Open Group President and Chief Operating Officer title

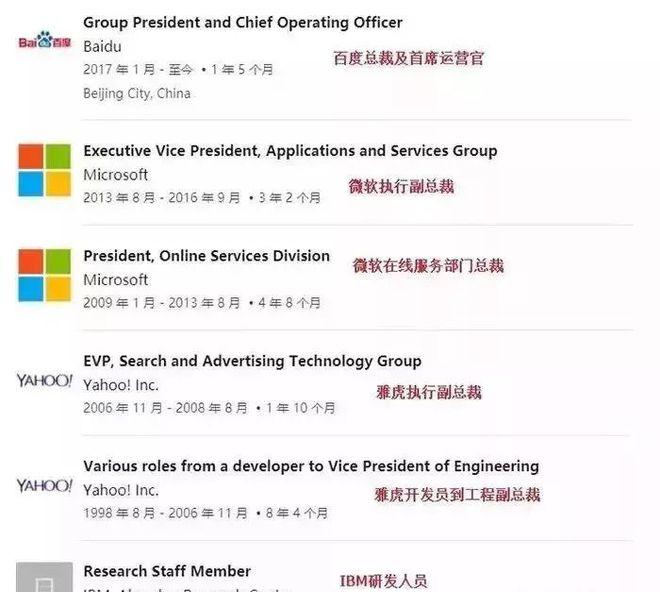coord(243,22)
